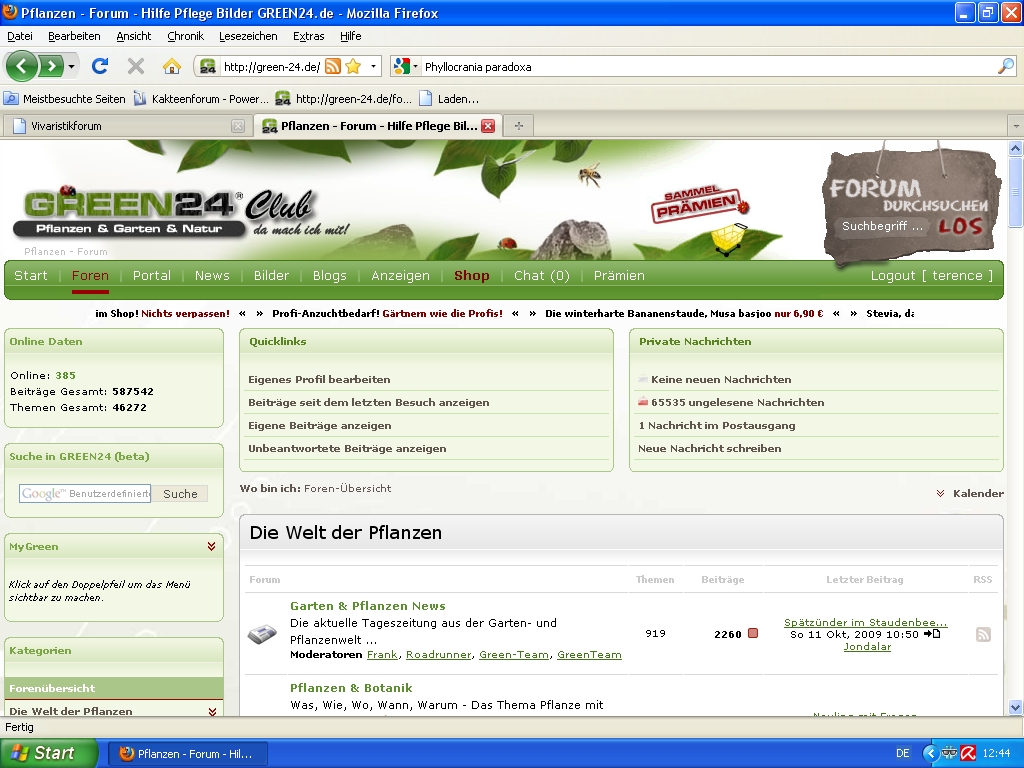Click the home icon in toolbar

pyautogui.click(x=172, y=67)
